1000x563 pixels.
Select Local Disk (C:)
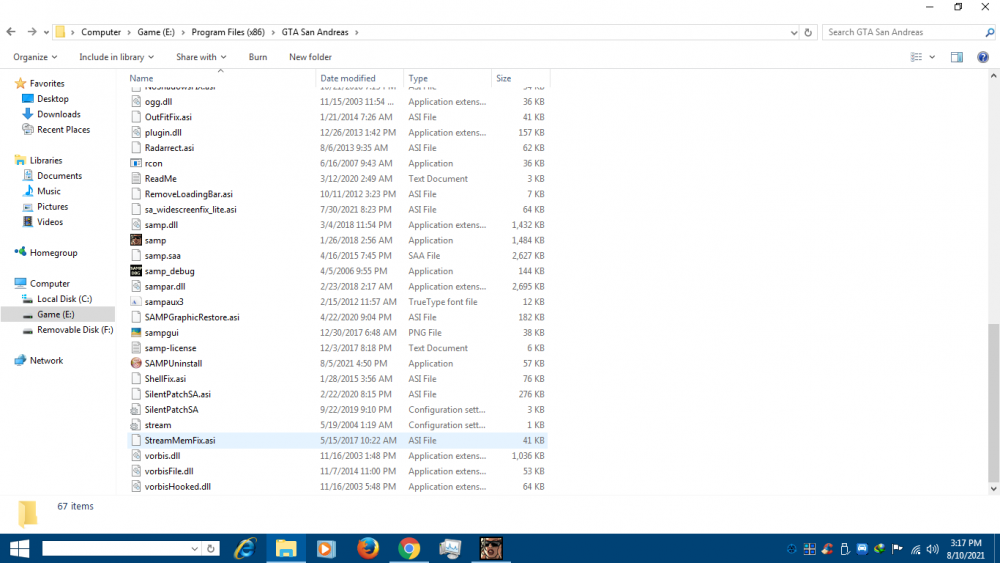point(64,299)
